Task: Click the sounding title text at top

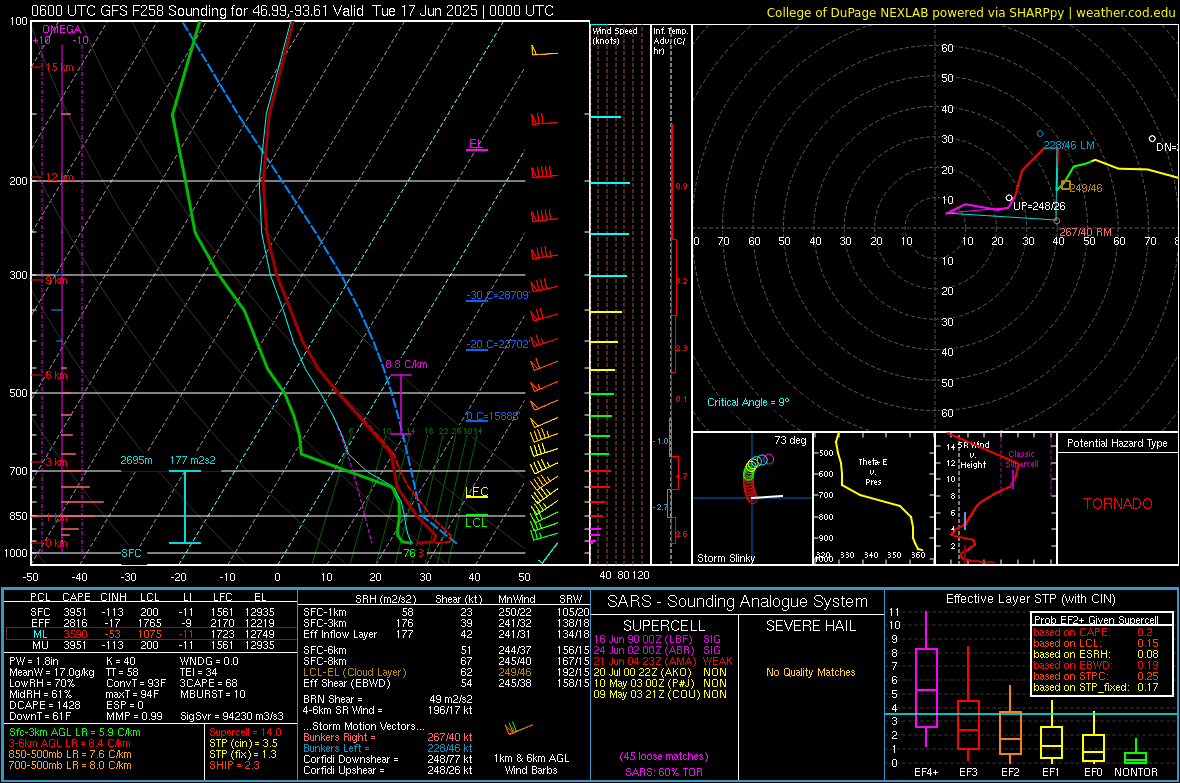Action: (x=292, y=11)
